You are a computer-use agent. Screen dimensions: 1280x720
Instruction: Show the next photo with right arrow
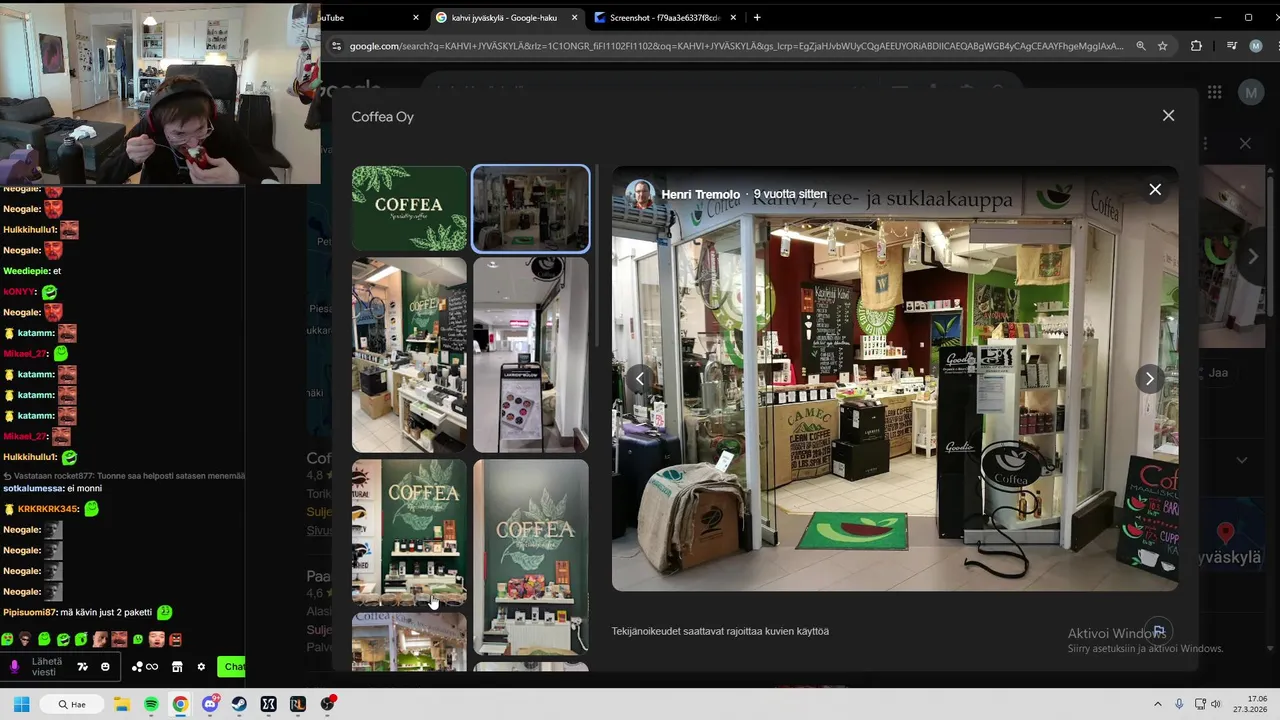pyautogui.click(x=1149, y=379)
